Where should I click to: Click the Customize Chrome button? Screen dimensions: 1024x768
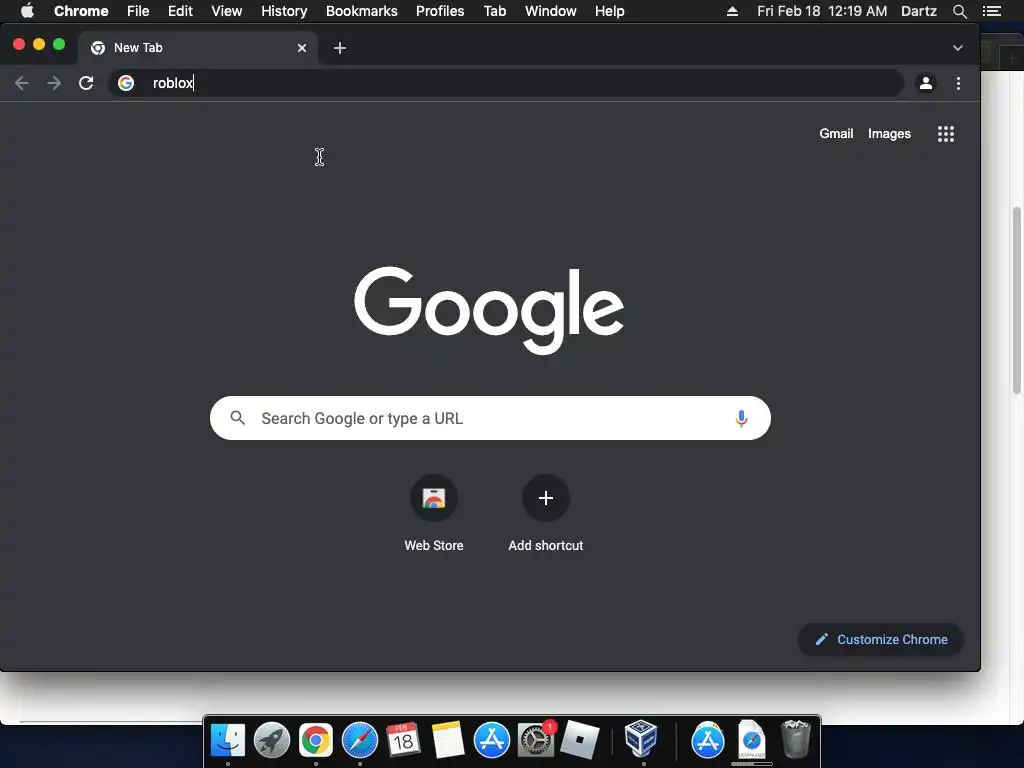pos(881,639)
